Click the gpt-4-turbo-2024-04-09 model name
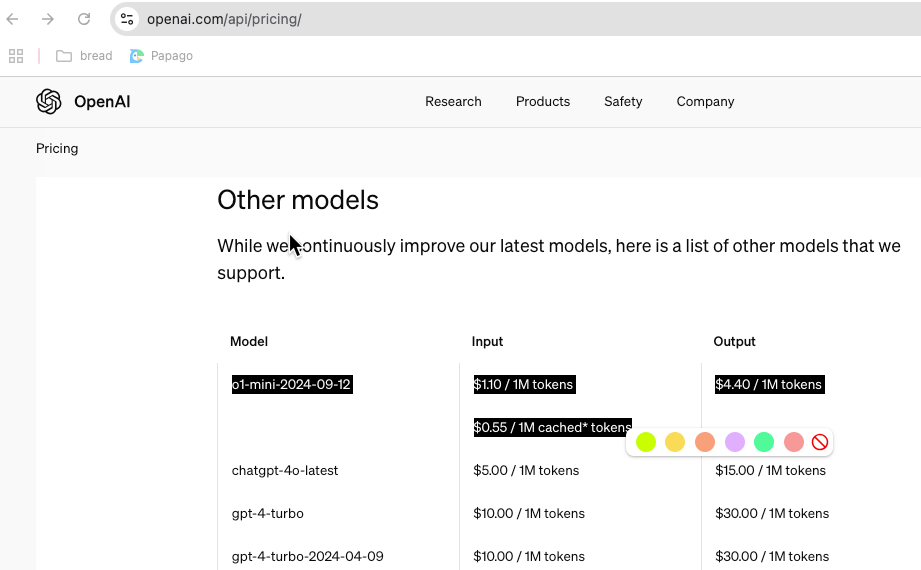 pos(308,556)
